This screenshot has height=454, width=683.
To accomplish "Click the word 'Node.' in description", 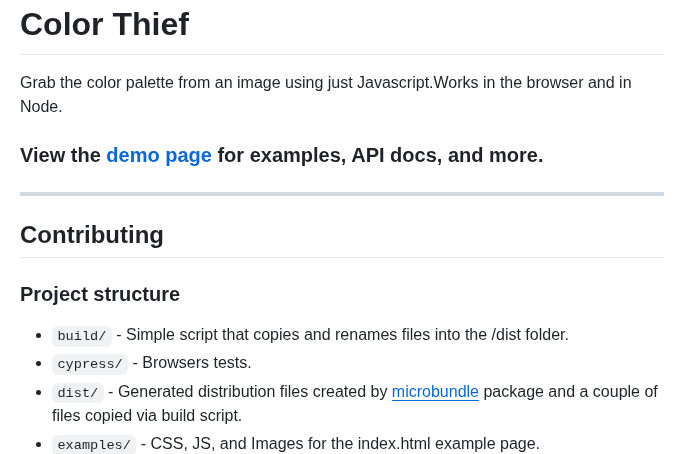I will pyautogui.click(x=41, y=106).
